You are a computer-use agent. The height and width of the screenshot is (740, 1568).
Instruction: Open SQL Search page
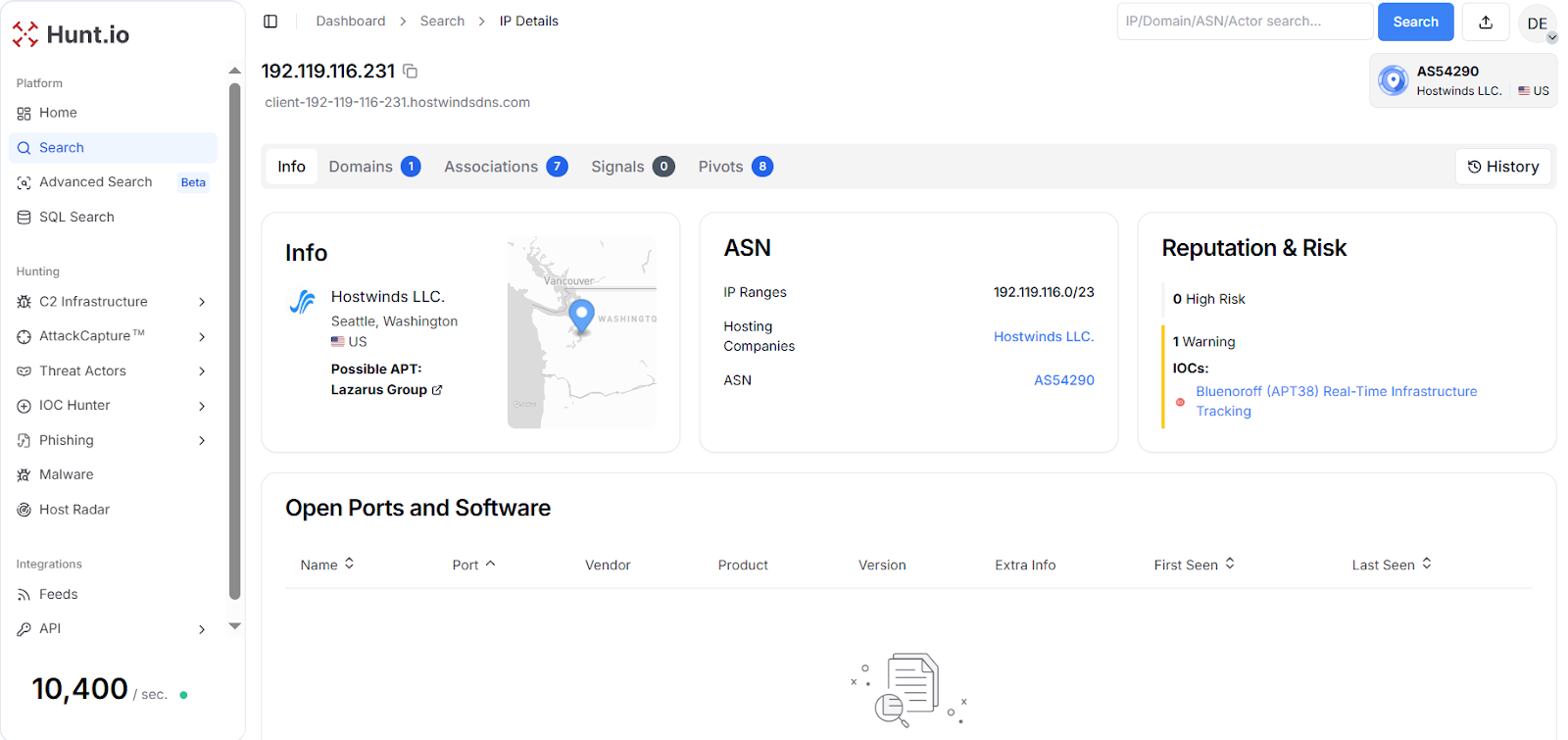point(76,217)
